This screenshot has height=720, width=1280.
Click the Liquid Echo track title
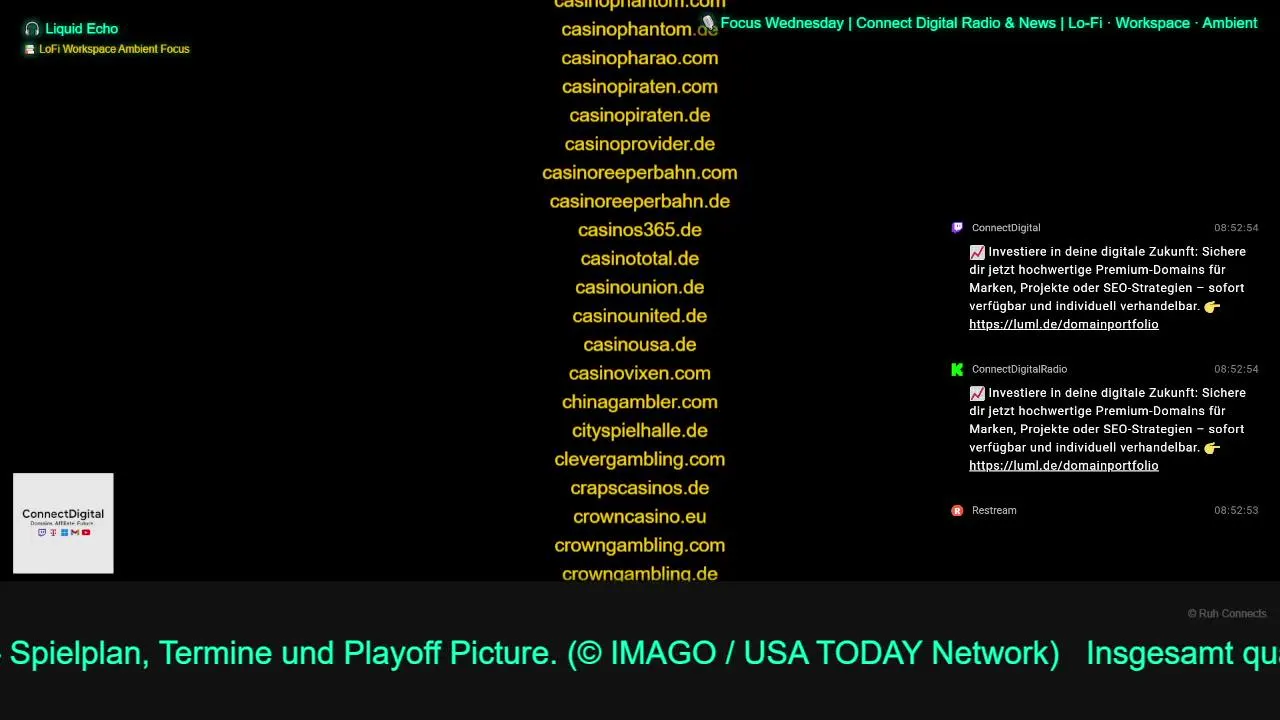pyautogui.click(x=81, y=29)
